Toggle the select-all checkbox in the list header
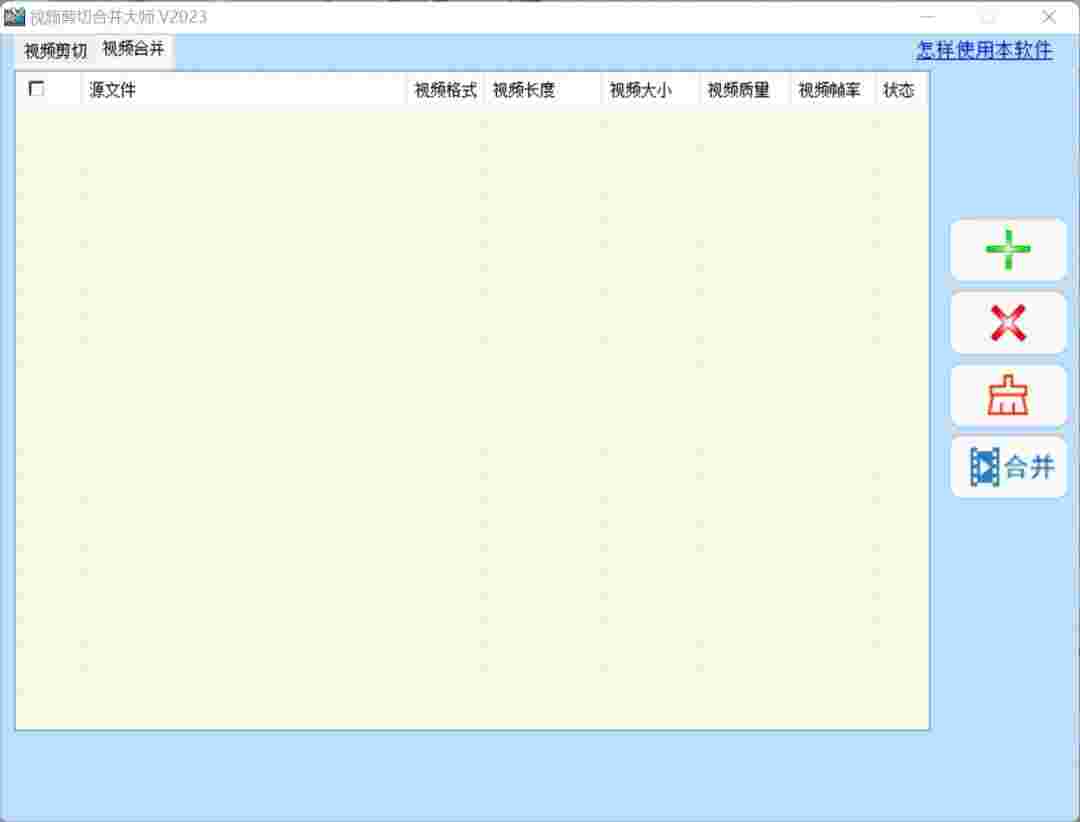The height and width of the screenshot is (822, 1080). click(37, 90)
